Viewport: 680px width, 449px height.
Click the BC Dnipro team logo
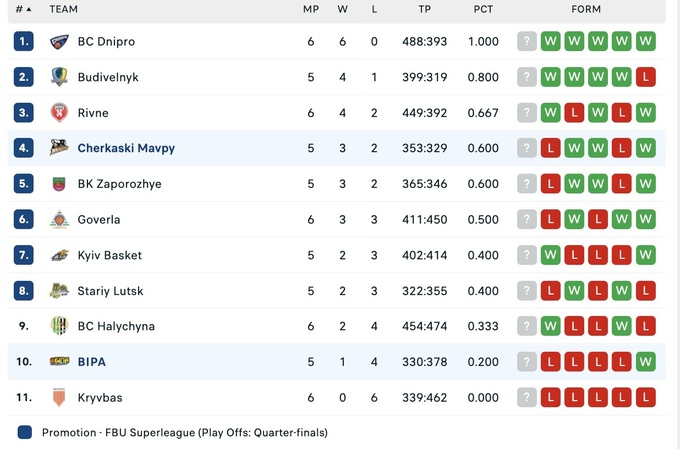pyautogui.click(x=59, y=42)
